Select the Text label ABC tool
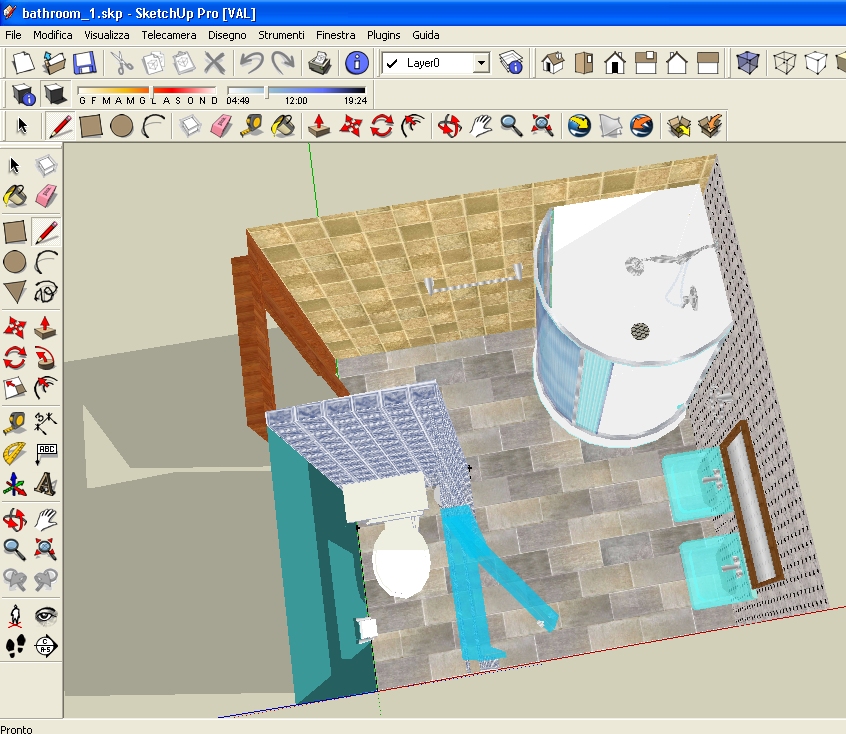Viewport: 846px width, 734px height. 46,453
